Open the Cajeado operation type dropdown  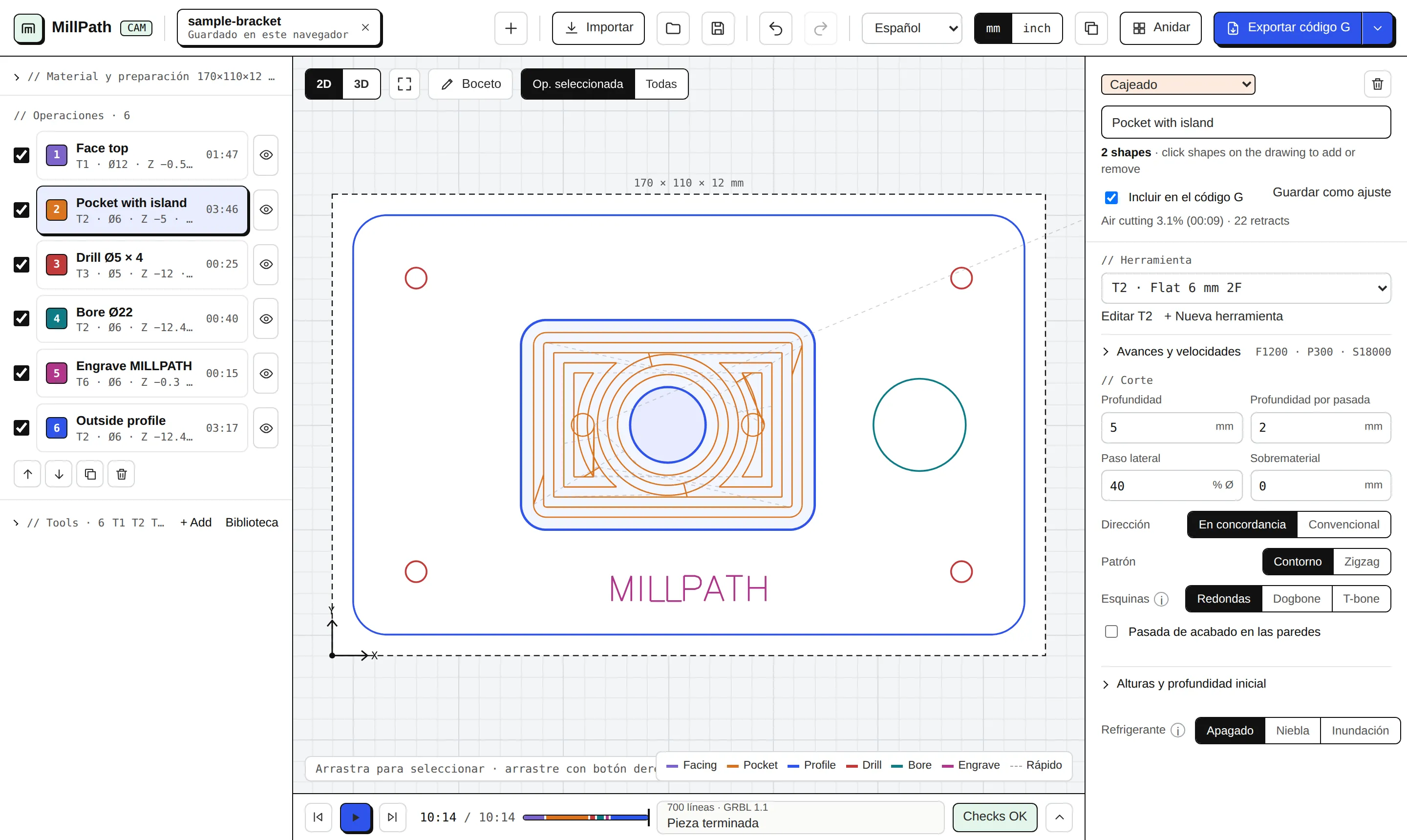coord(1178,84)
